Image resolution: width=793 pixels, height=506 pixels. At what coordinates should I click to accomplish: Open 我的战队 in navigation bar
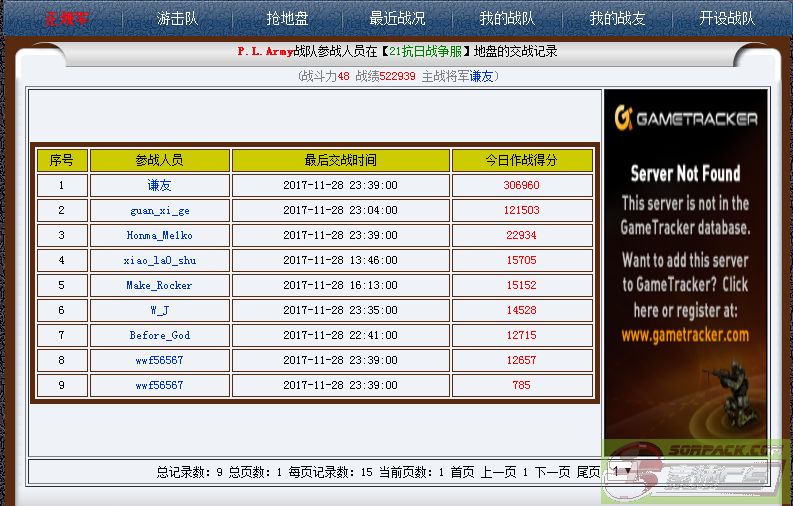507,18
